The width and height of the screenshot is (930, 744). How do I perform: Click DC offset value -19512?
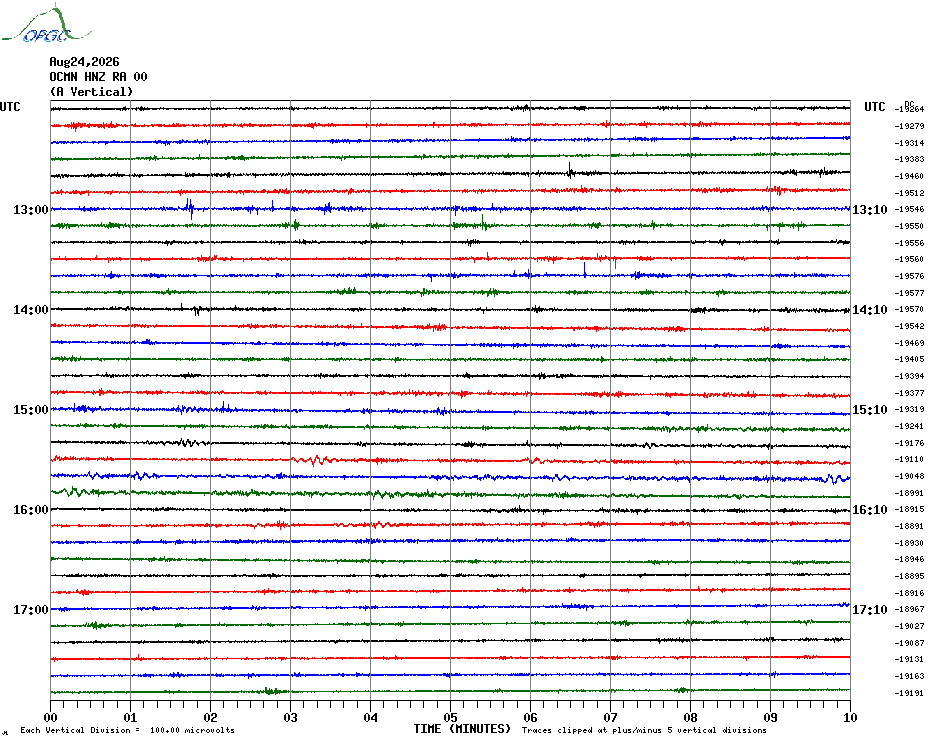pyautogui.click(x=909, y=193)
